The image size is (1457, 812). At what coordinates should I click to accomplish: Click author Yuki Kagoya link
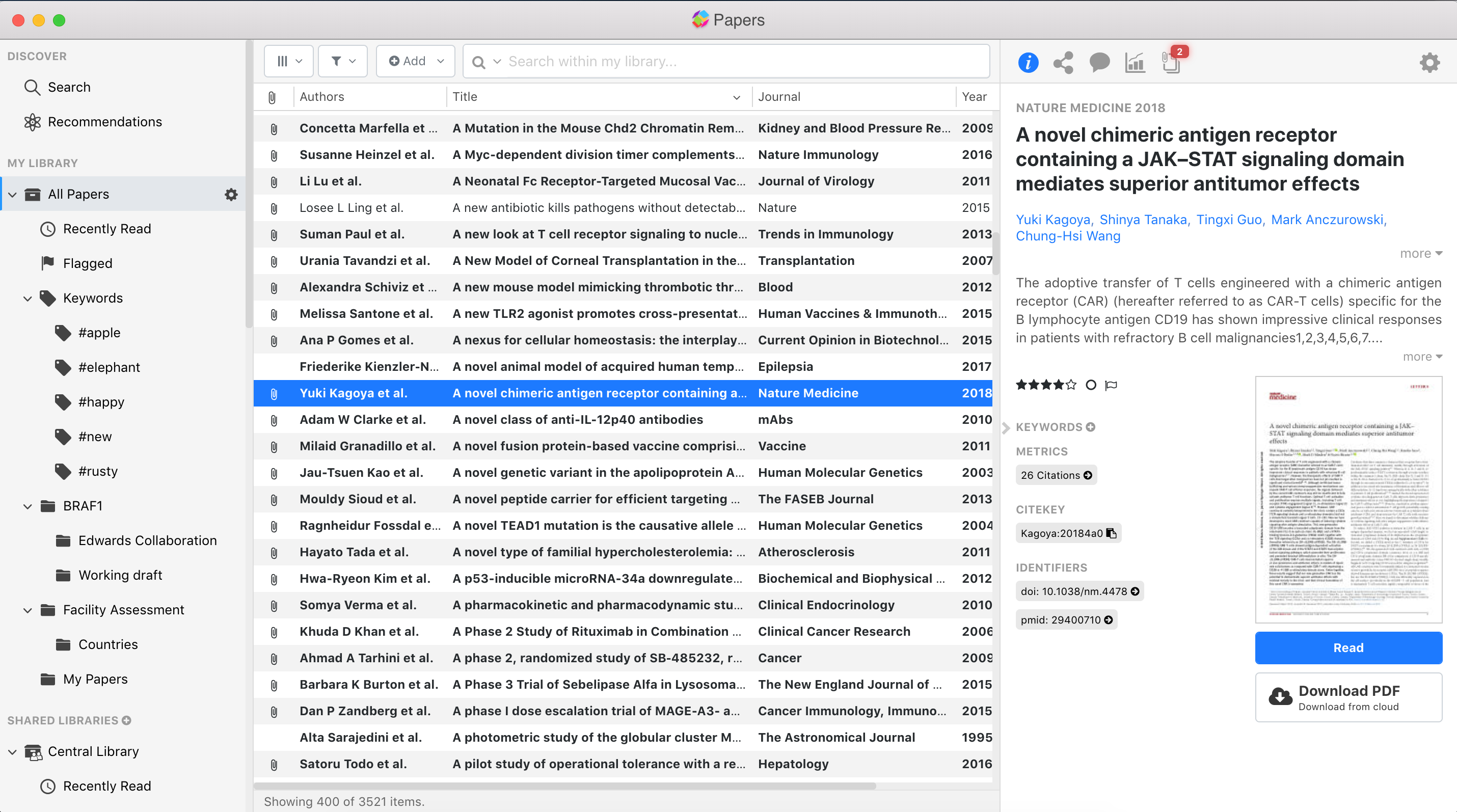click(x=1053, y=220)
